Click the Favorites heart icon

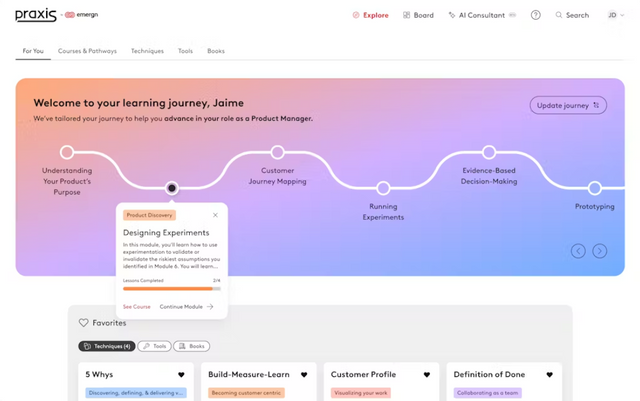tap(84, 323)
